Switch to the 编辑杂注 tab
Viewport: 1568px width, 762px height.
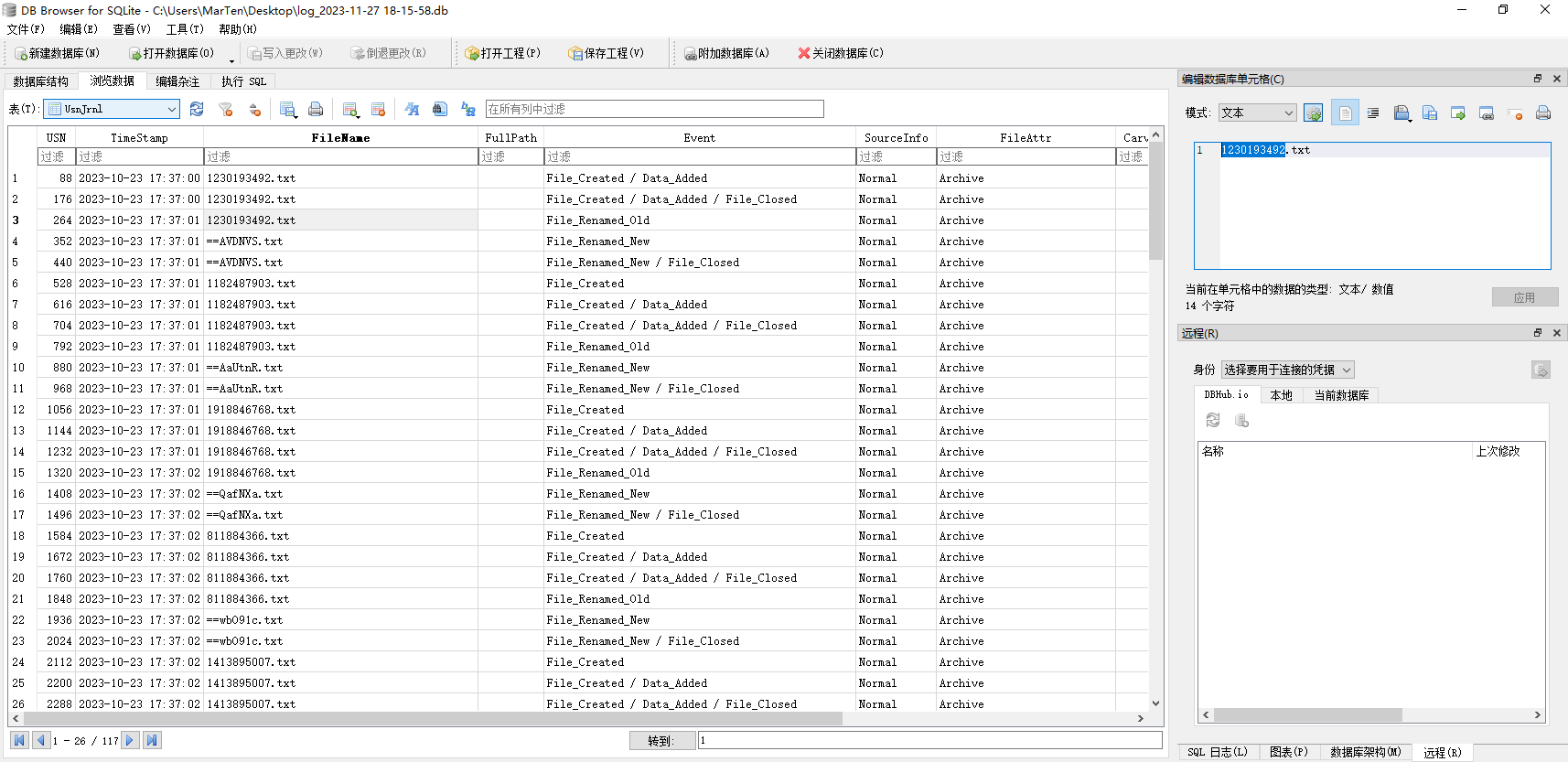(x=177, y=81)
